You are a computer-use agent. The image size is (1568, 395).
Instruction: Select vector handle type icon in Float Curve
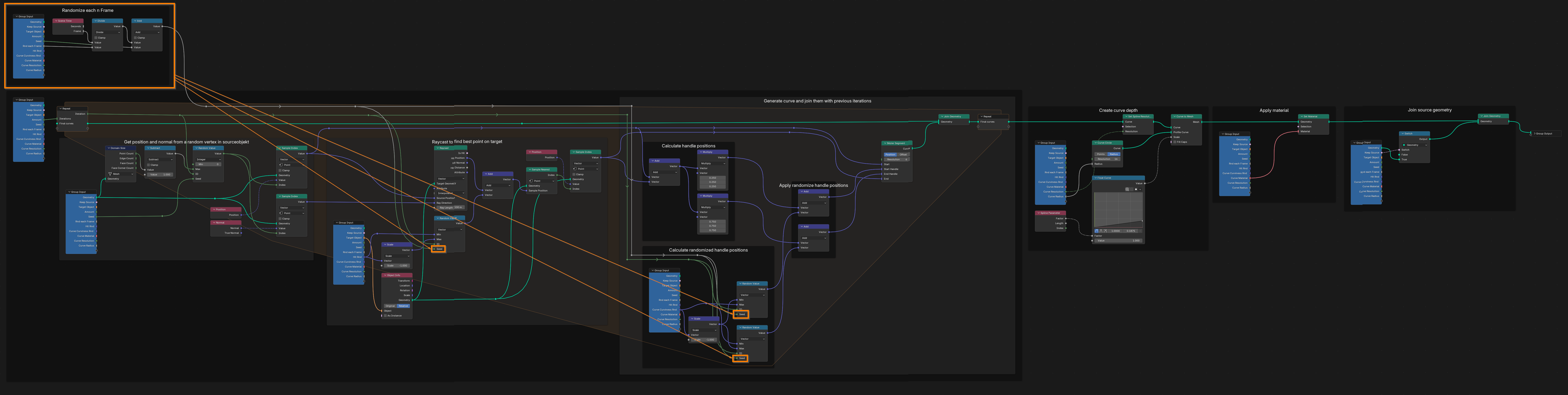(1101, 231)
